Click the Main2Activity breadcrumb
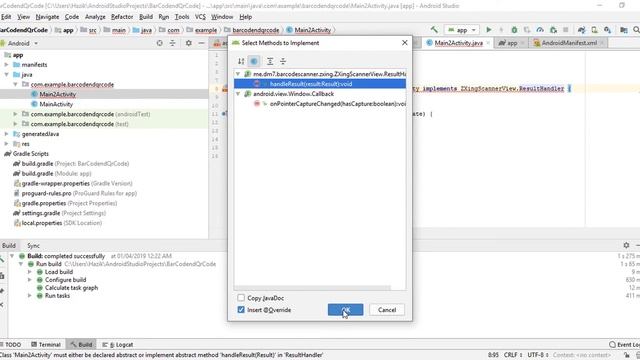 click(309, 30)
